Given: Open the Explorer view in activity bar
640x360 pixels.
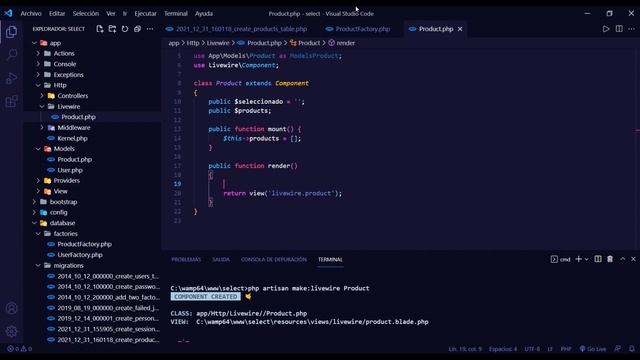Looking at the screenshot, I should (11, 32).
